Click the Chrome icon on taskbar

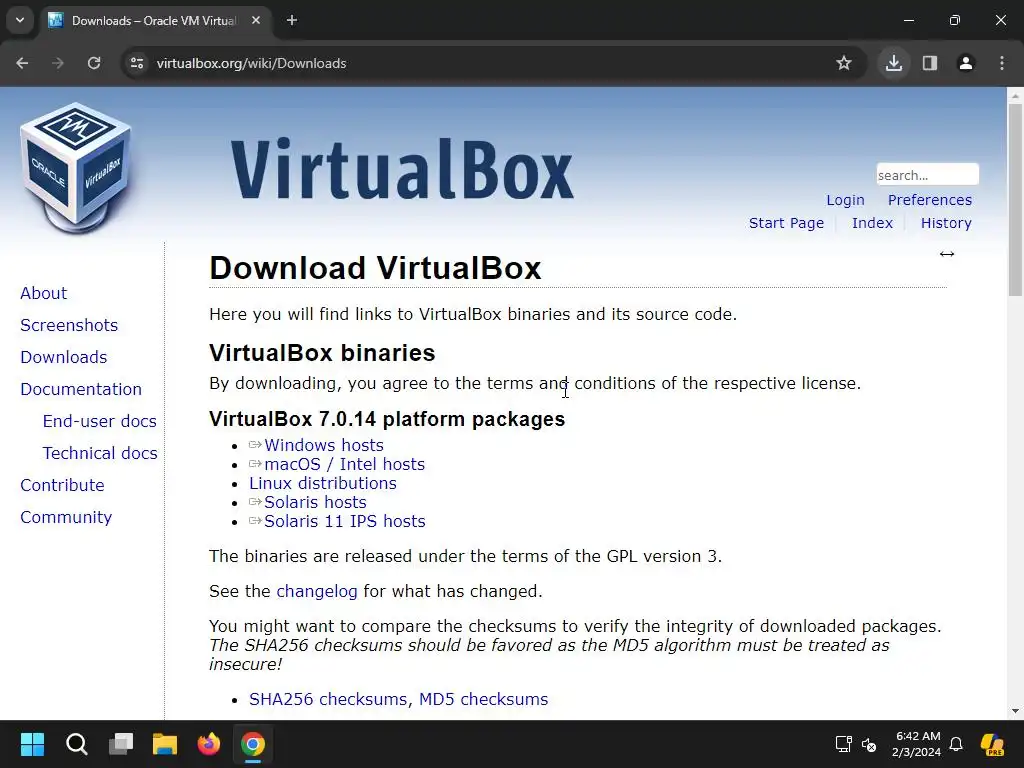(x=253, y=744)
